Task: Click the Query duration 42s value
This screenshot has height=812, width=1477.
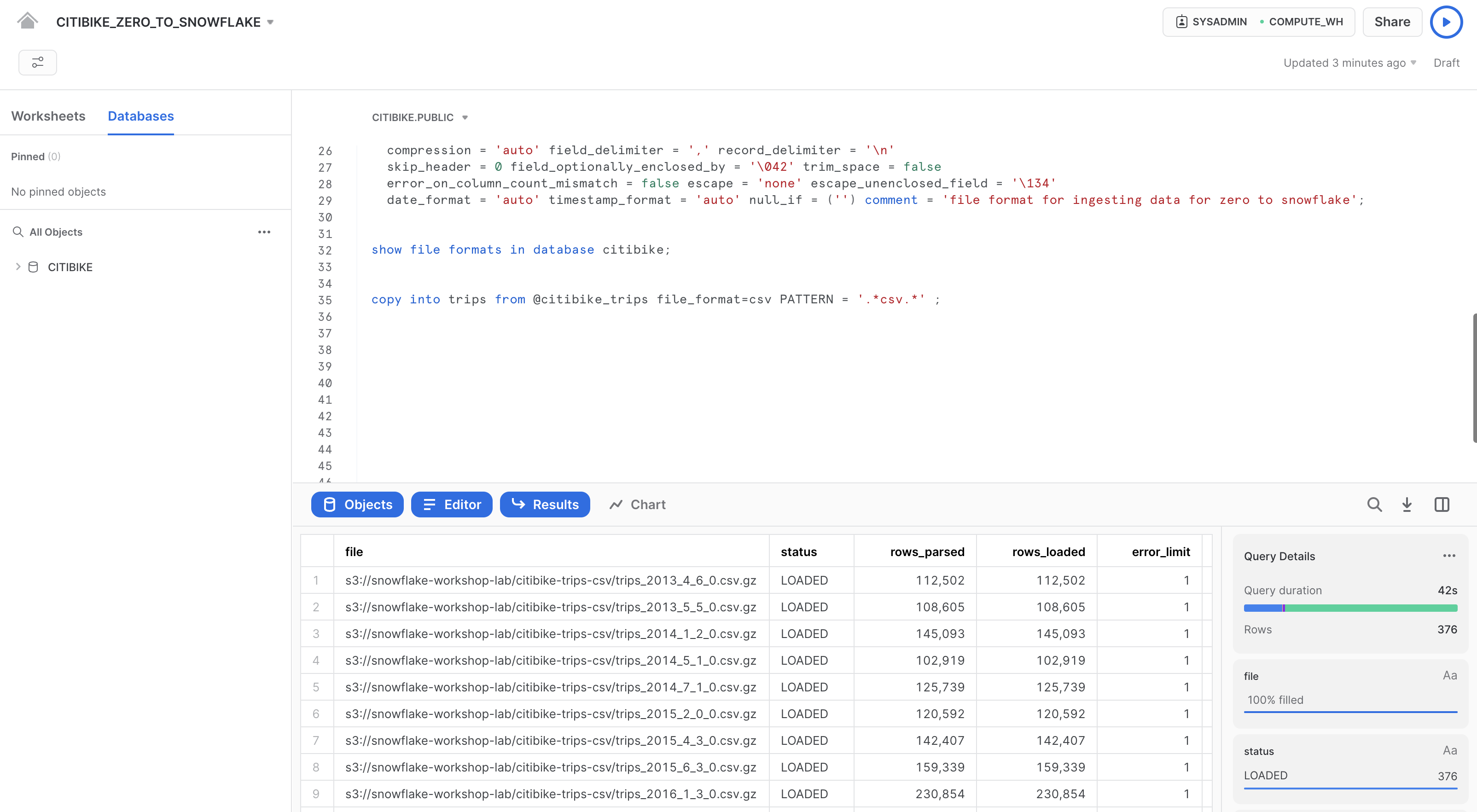Action: pos(1447,590)
